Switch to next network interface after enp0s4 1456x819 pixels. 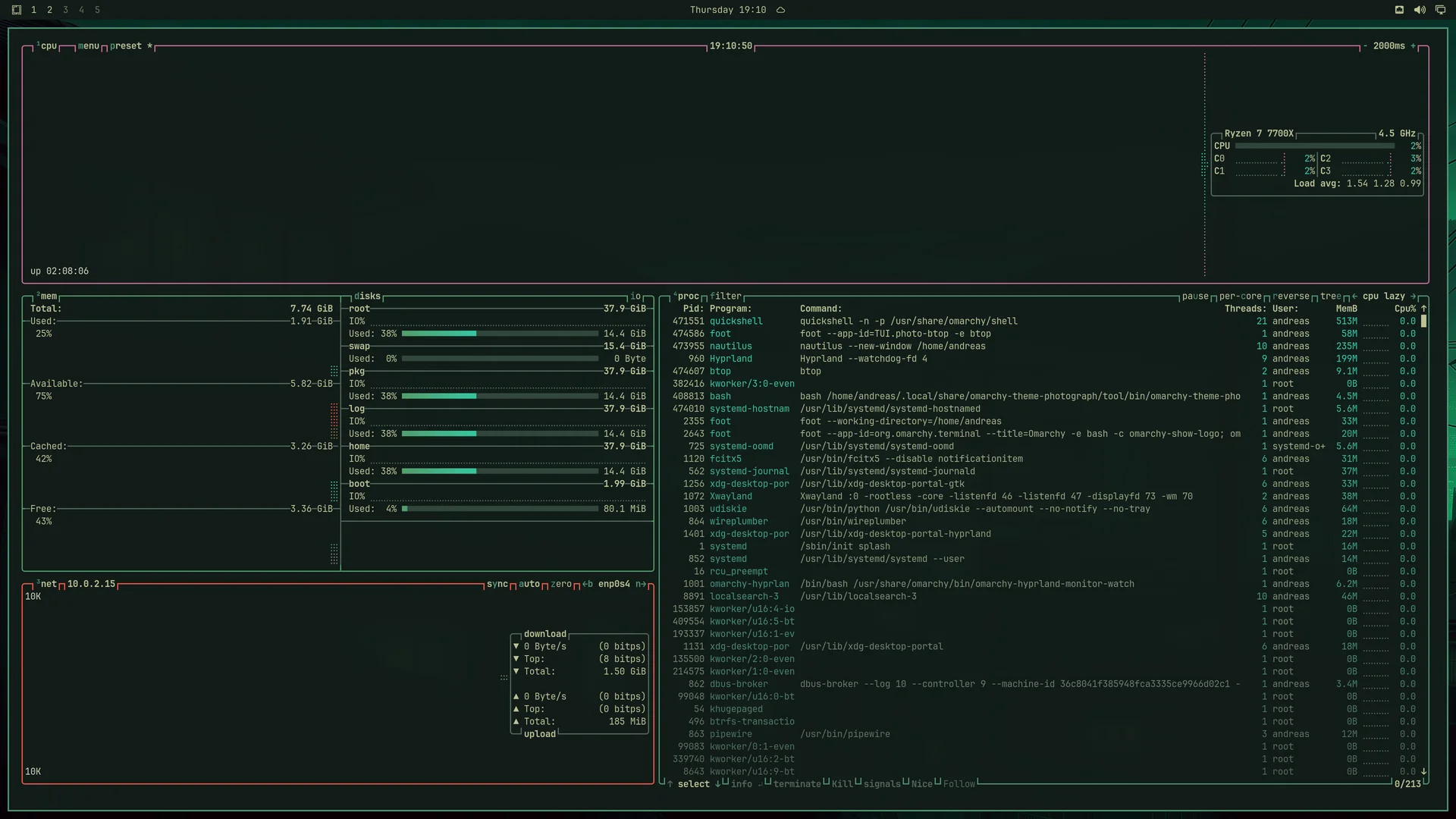coord(641,584)
